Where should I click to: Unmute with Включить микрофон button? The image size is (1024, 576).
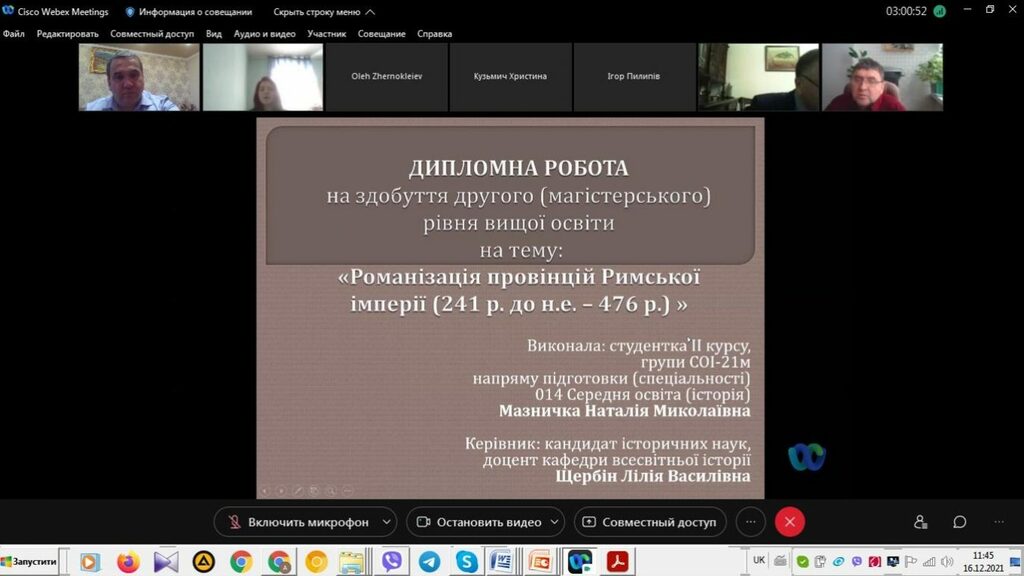296,522
